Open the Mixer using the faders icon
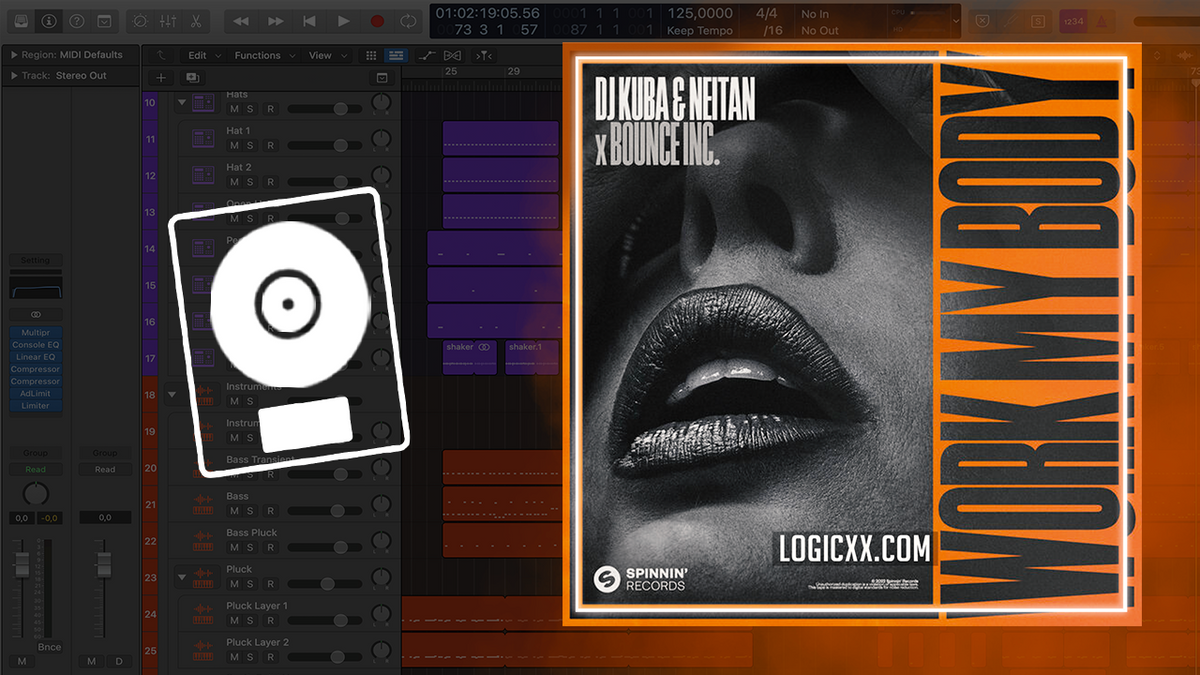Viewport: 1200px width, 675px height. tap(168, 21)
